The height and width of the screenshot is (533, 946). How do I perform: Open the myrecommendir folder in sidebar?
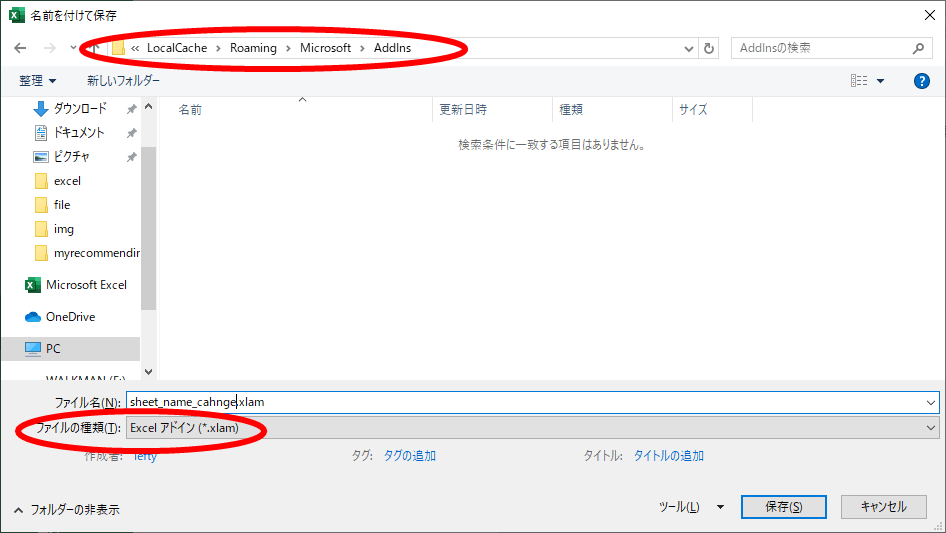tap(96, 253)
